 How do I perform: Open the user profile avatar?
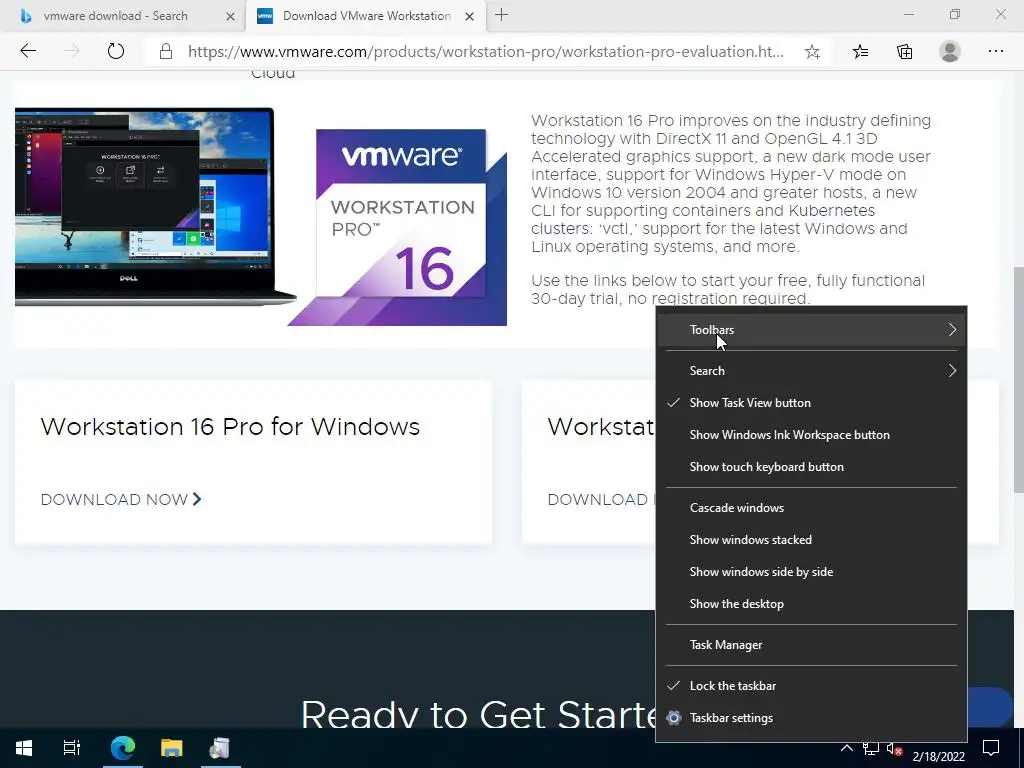pyautogui.click(x=950, y=51)
